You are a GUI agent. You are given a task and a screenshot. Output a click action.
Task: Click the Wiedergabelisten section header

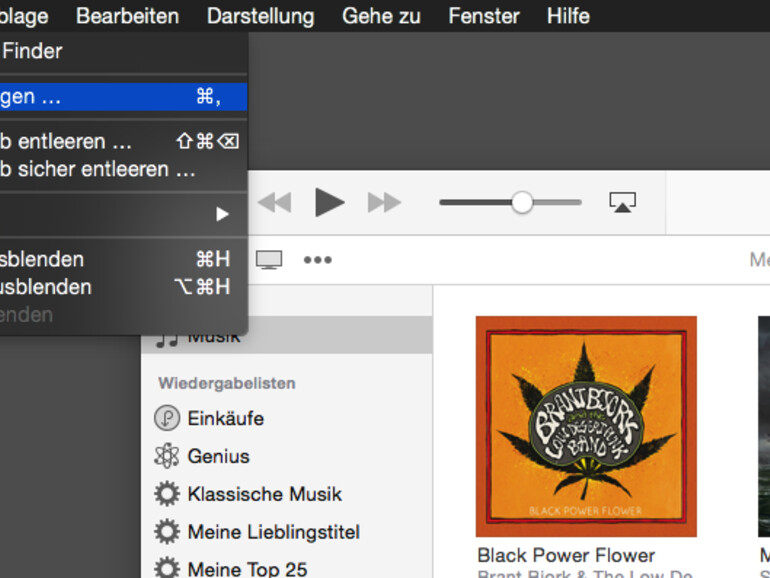227,383
